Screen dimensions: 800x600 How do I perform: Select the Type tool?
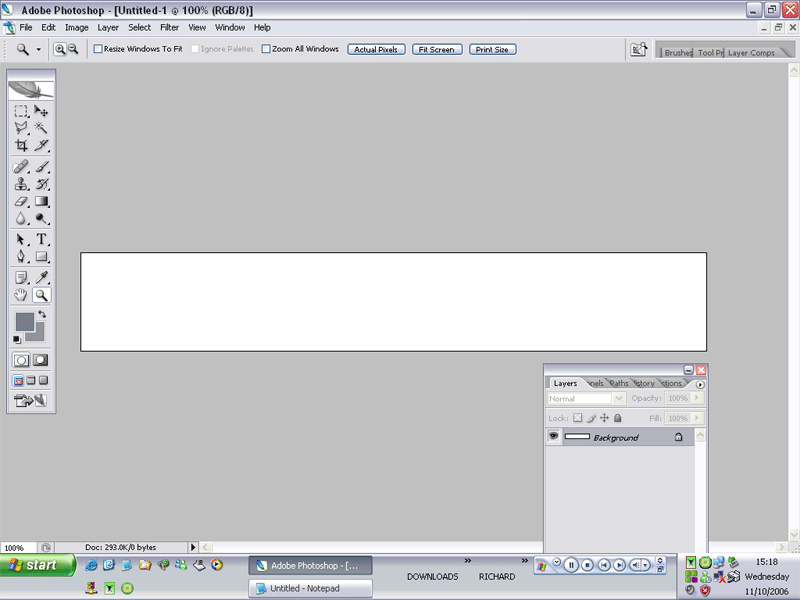coord(41,239)
